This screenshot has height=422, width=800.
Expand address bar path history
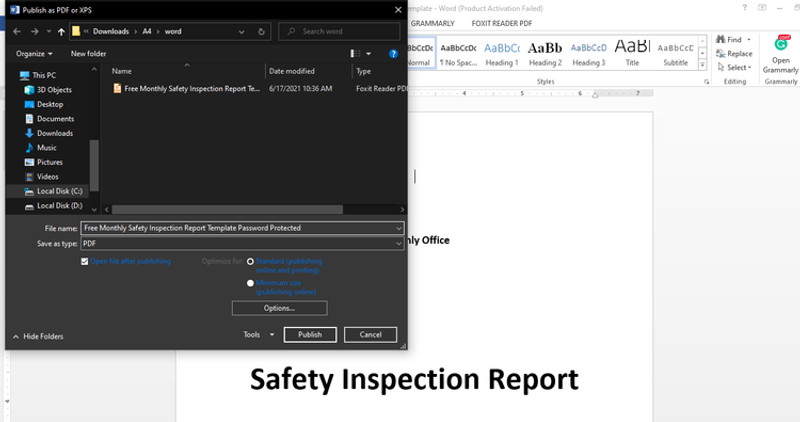click(241, 32)
